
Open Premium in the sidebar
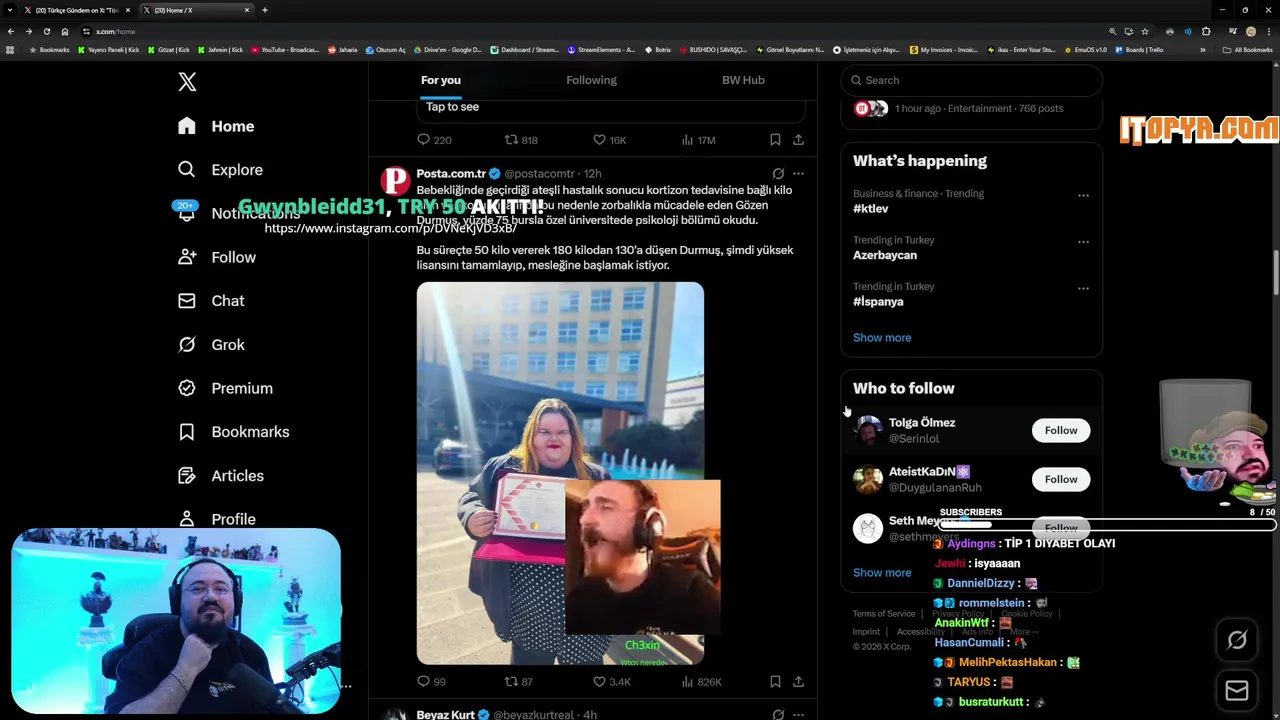point(225,388)
